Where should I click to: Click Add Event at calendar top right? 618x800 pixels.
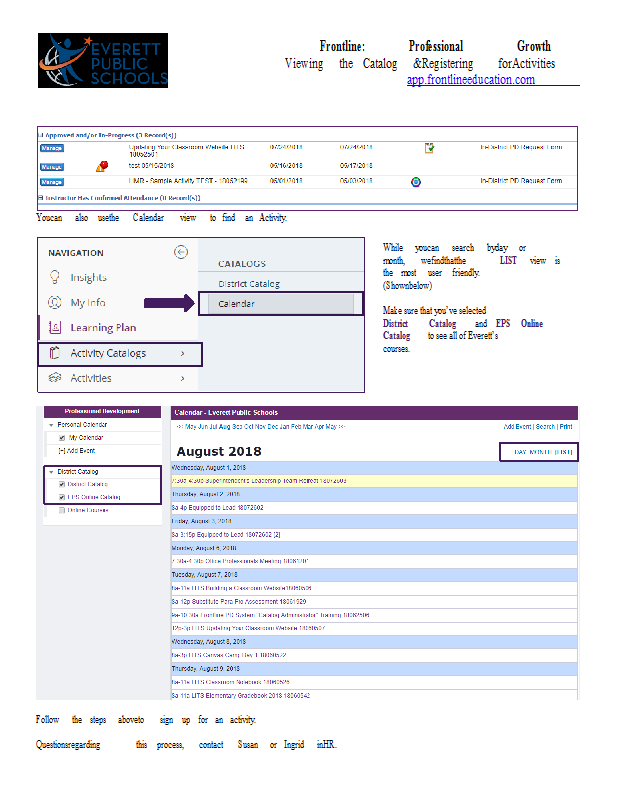[517, 427]
